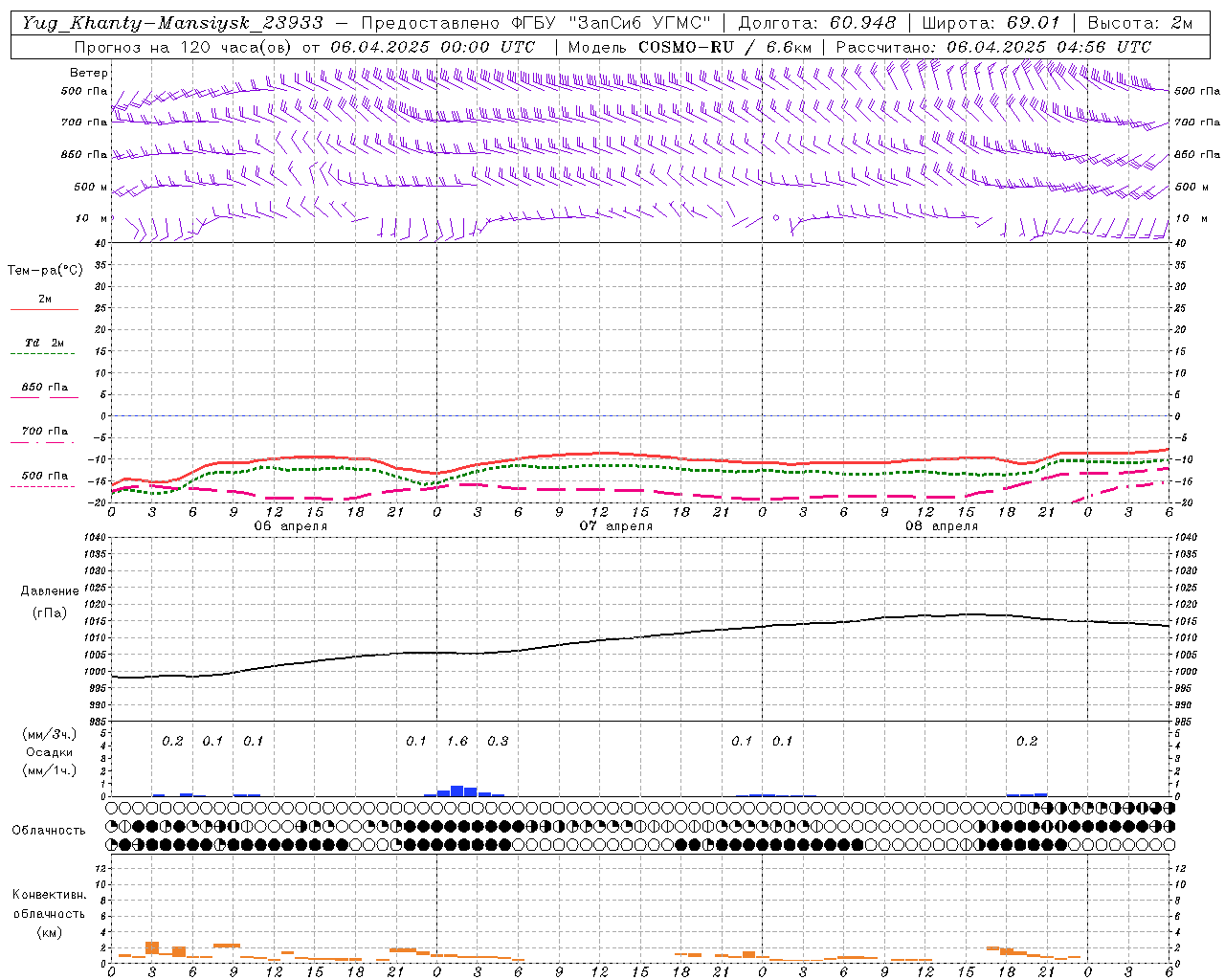Click the Рассчитано: 06.04.2025 04:56 UTC timestamp
Image resolution: width=1225 pixels, height=980 pixels.
click(x=993, y=47)
